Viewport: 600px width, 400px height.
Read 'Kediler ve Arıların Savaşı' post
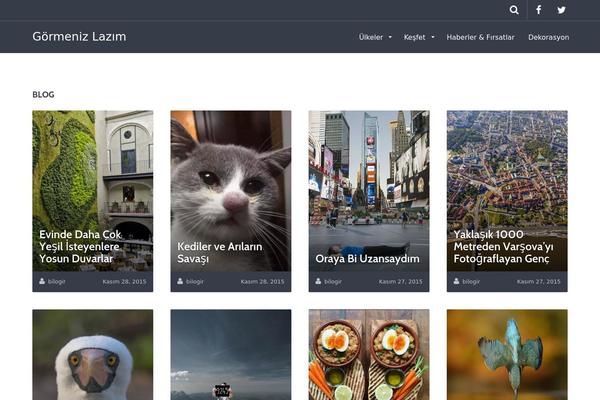[220, 253]
